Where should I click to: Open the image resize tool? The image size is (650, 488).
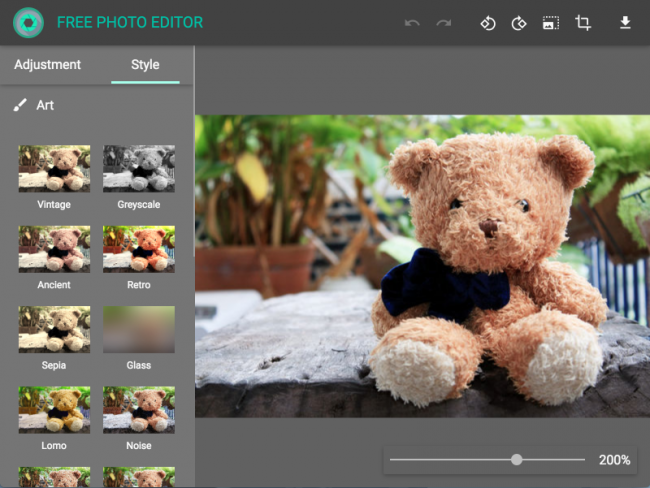pyautogui.click(x=551, y=23)
